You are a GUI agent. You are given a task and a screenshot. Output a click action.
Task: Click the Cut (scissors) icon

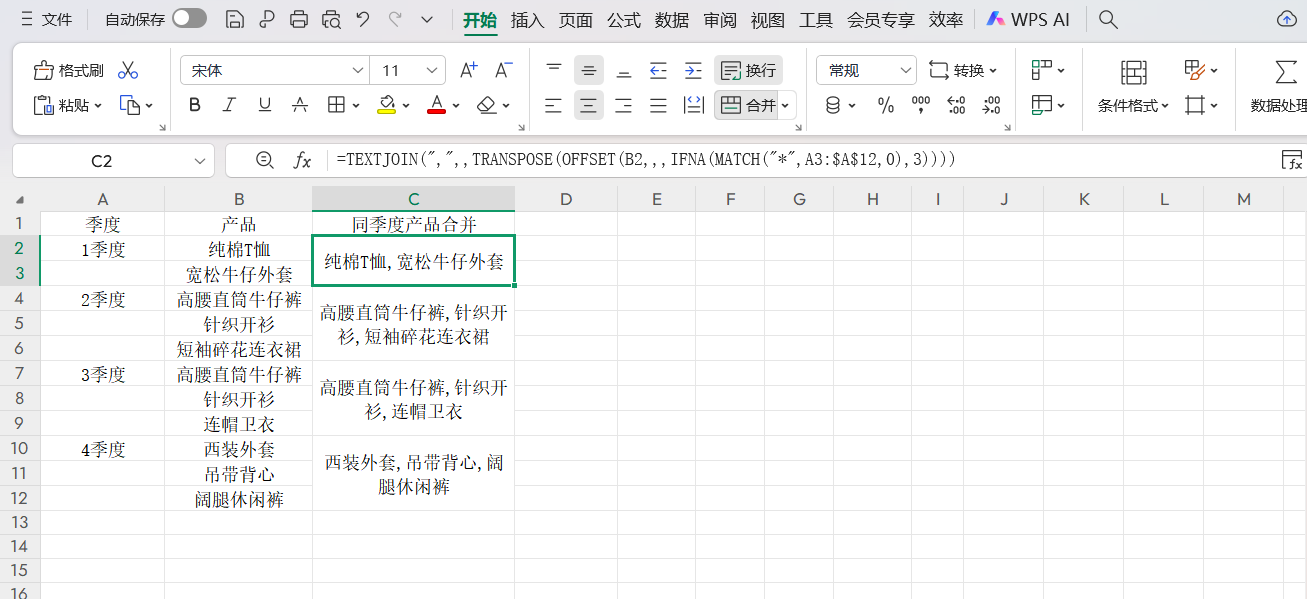coord(128,70)
